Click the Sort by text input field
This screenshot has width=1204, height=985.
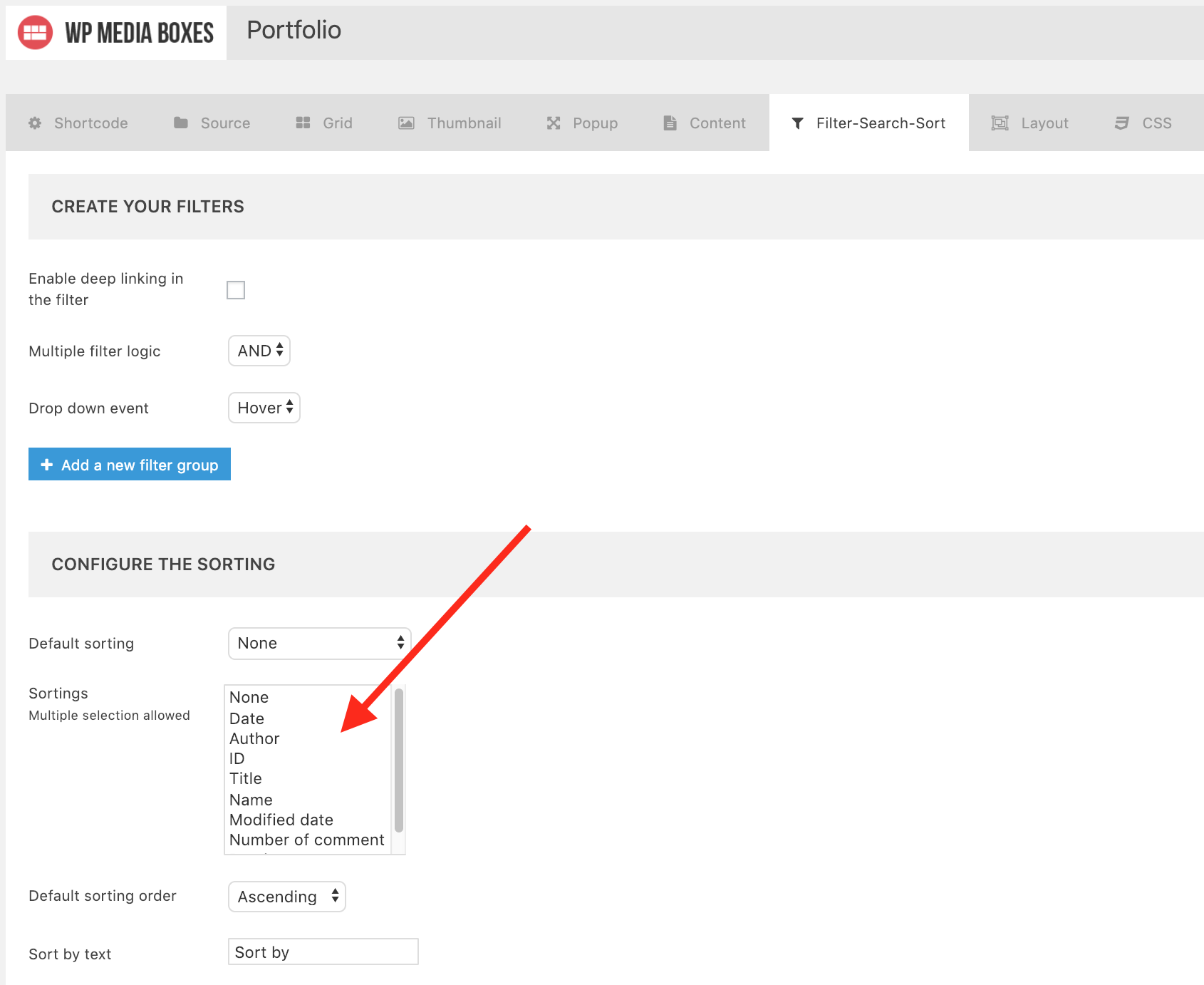point(323,952)
